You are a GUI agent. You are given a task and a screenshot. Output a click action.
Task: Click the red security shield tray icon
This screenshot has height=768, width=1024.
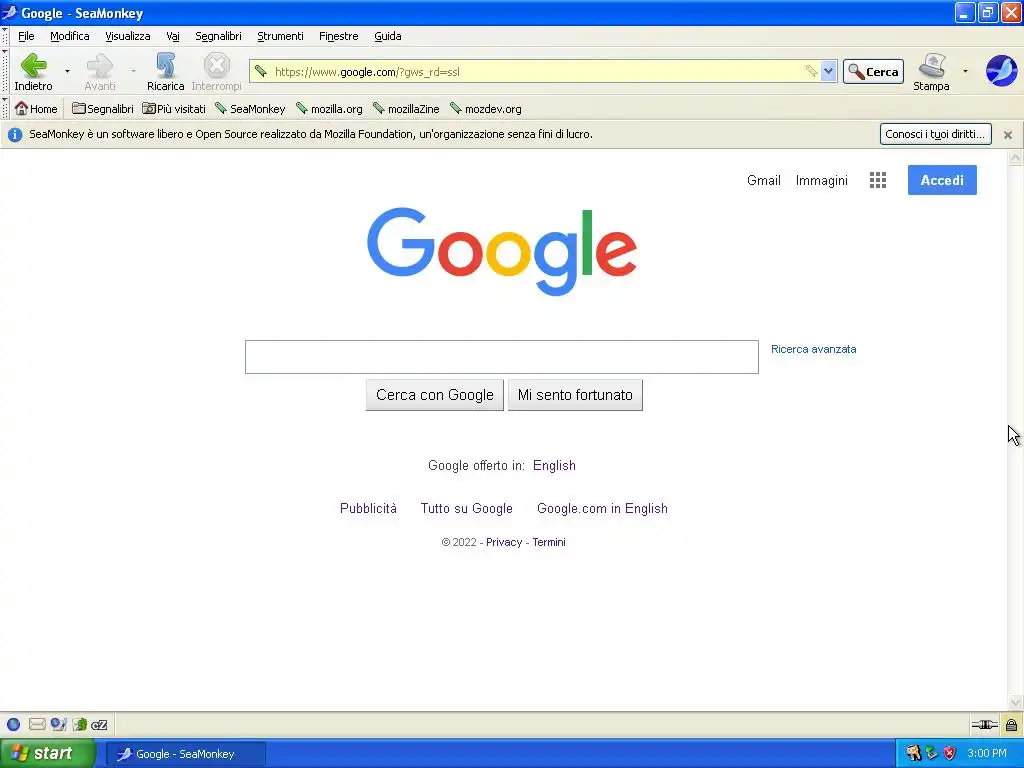(x=950, y=754)
